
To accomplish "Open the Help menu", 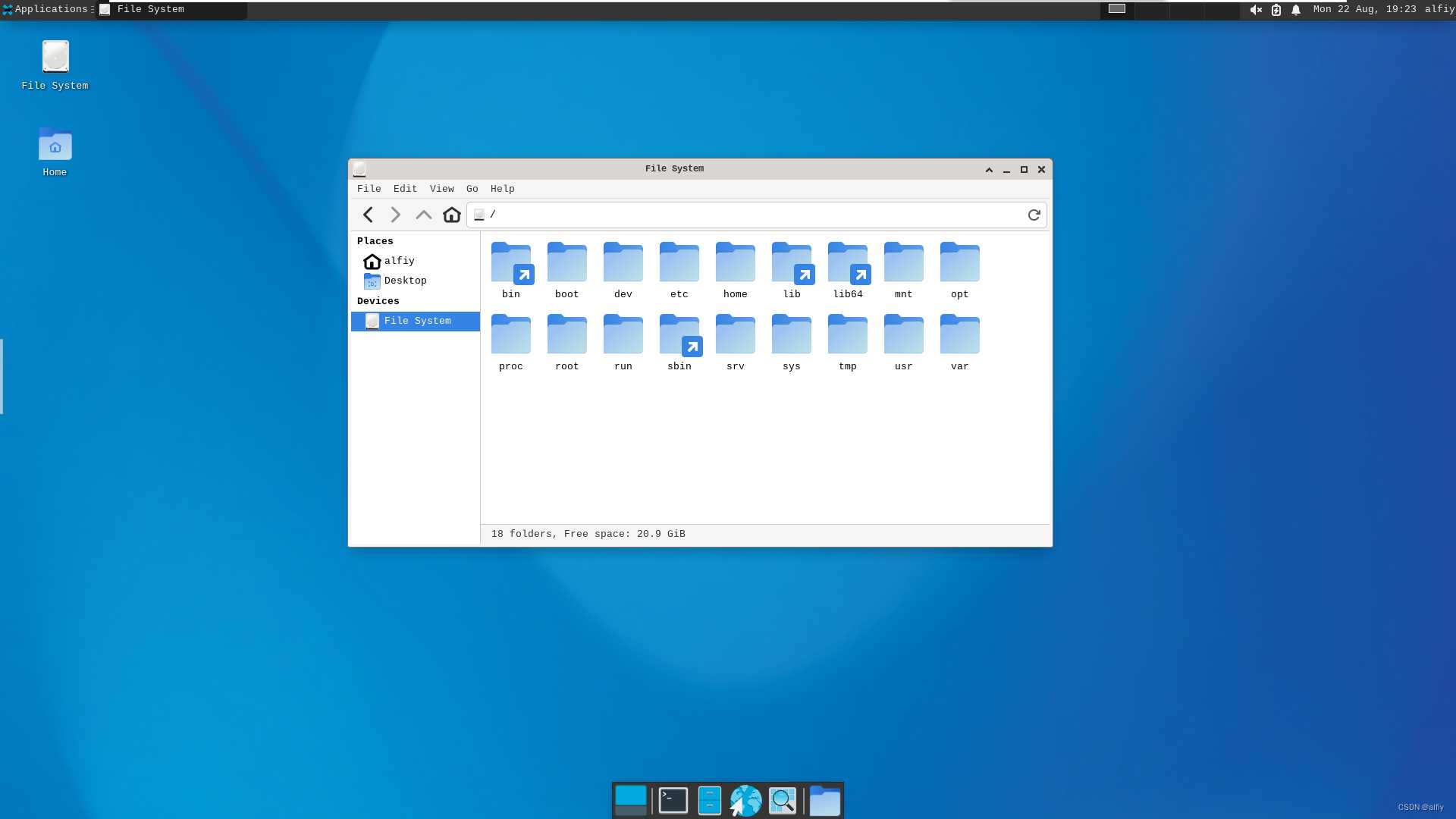I will pos(503,189).
